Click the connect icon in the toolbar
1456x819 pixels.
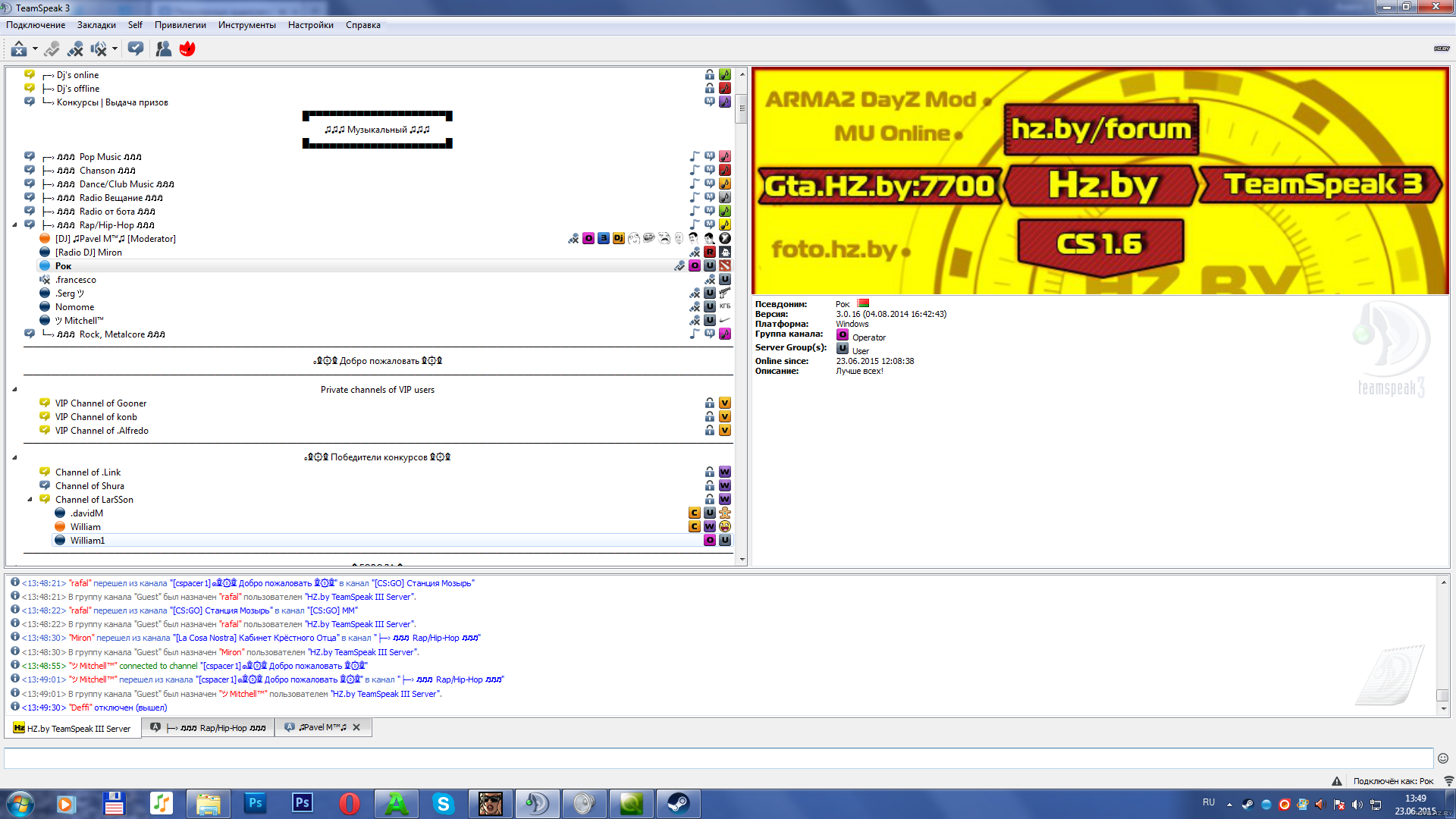(19, 49)
